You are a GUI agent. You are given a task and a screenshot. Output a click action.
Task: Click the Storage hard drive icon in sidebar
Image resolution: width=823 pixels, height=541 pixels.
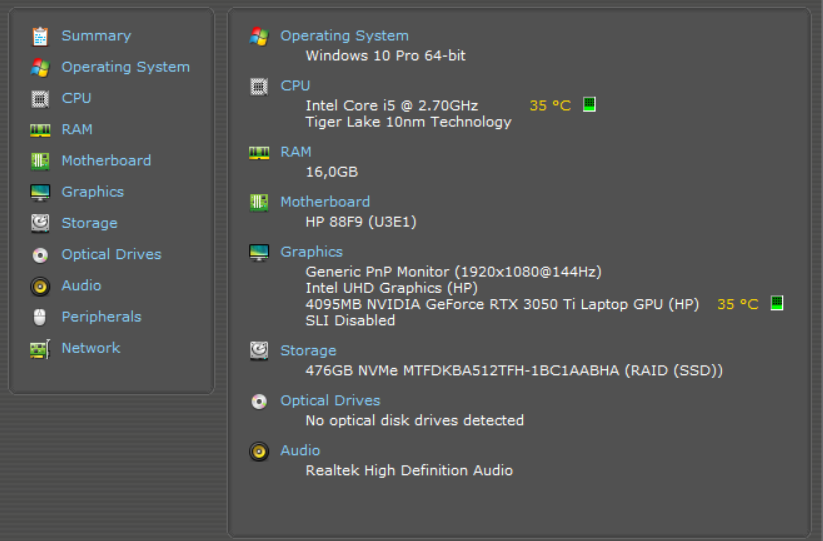40,224
